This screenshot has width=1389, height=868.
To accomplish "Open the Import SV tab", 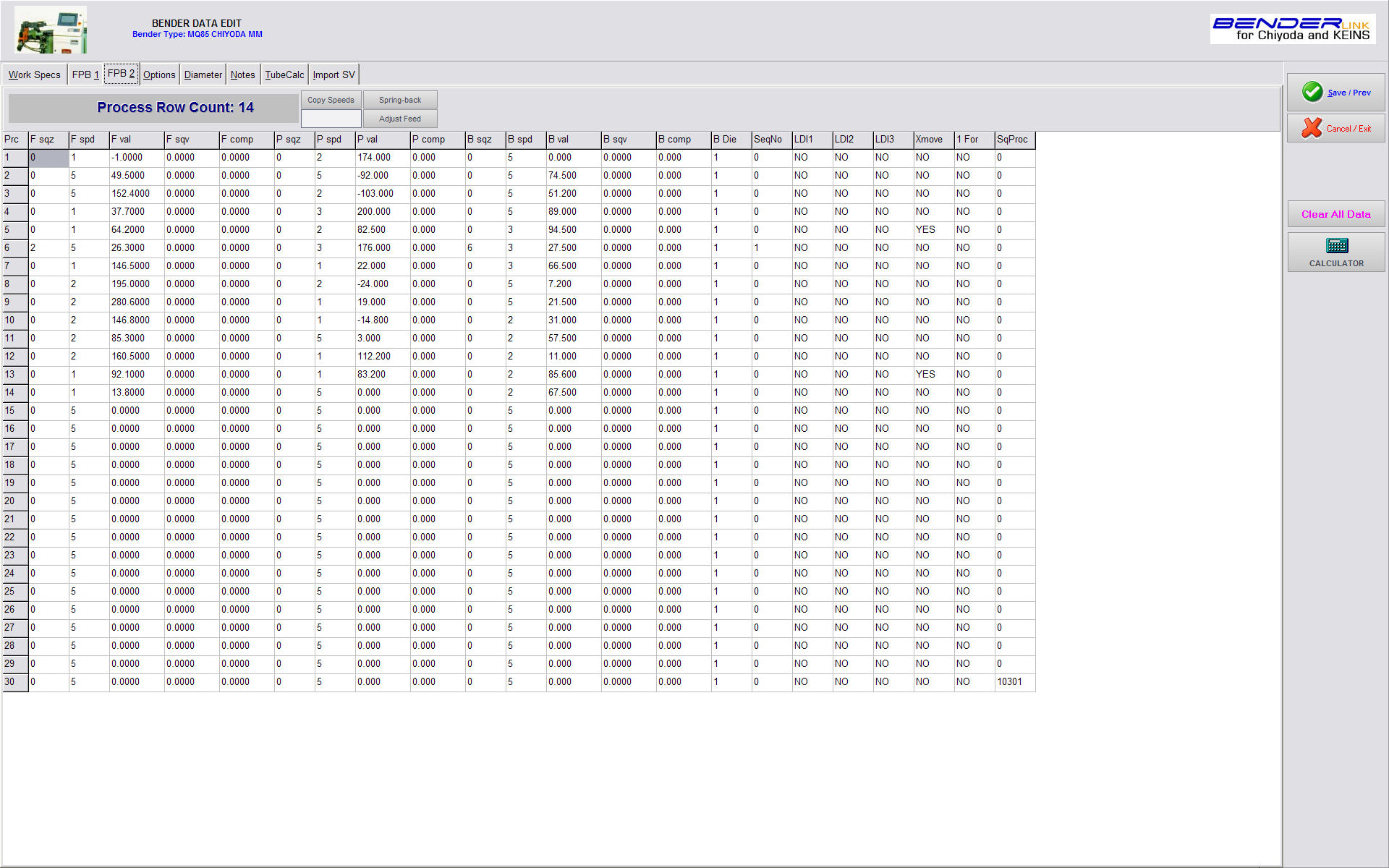I will [x=334, y=75].
